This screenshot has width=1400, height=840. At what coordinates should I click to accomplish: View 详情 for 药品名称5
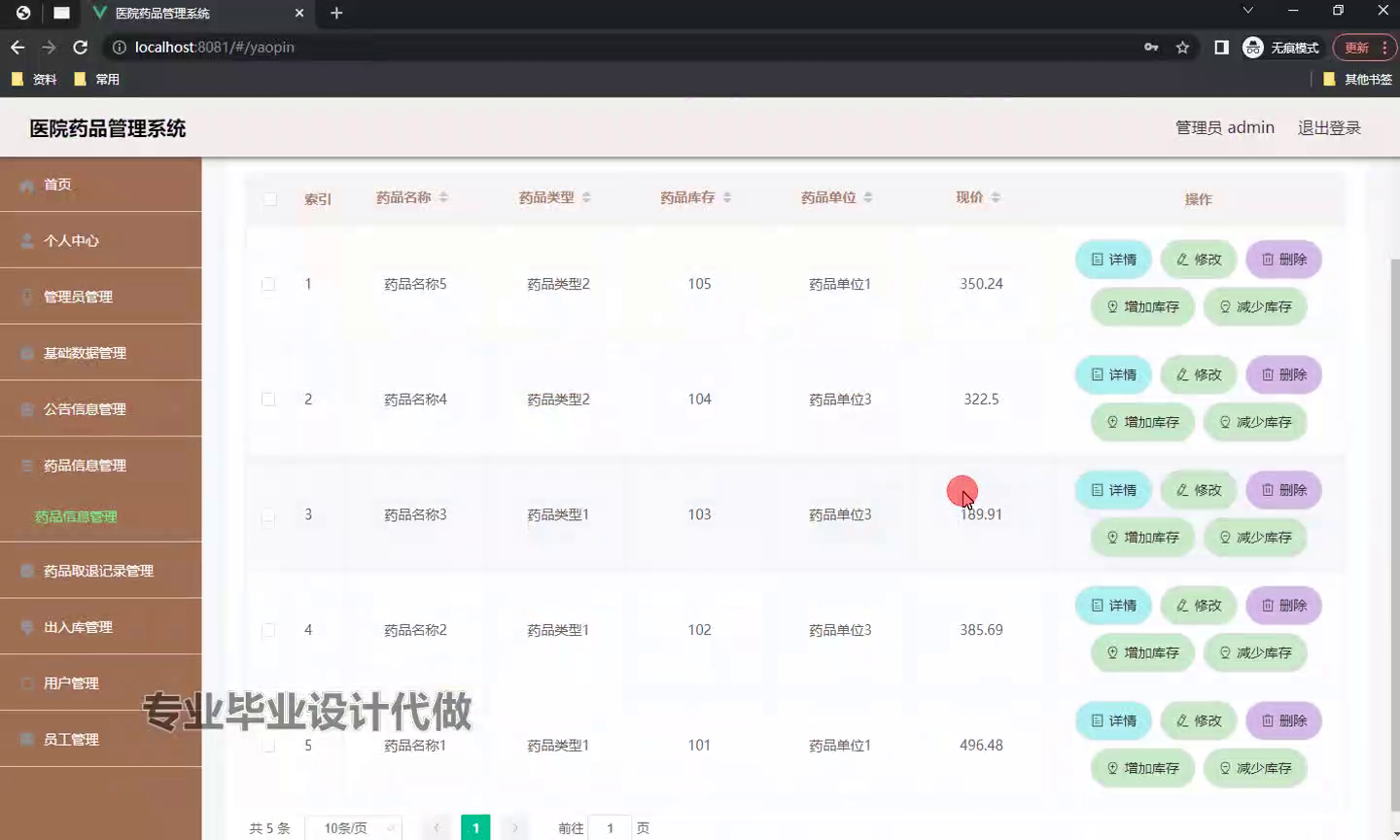pyautogui.click(x=1114, y=260)
